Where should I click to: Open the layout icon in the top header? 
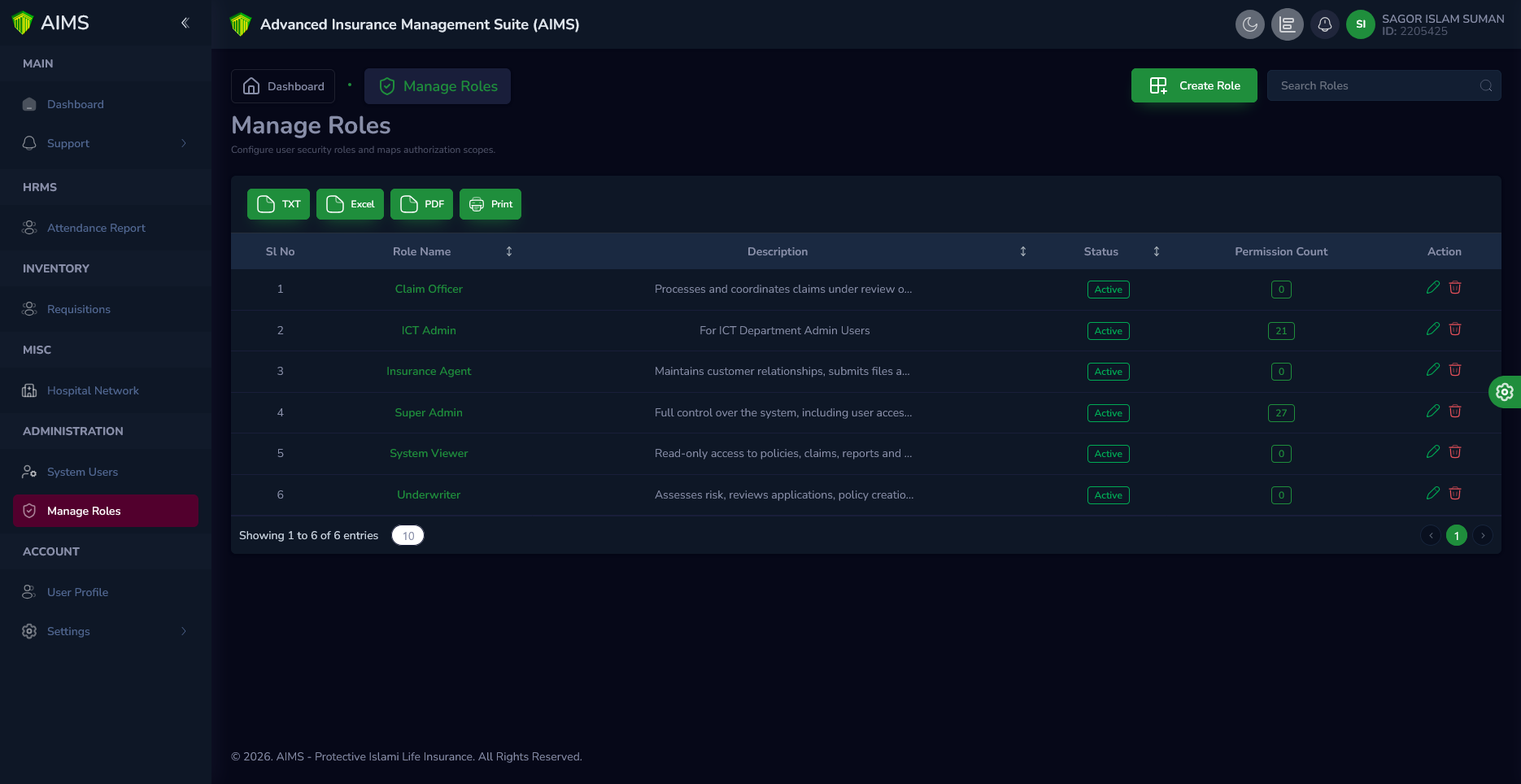(x=1288, y=24)
